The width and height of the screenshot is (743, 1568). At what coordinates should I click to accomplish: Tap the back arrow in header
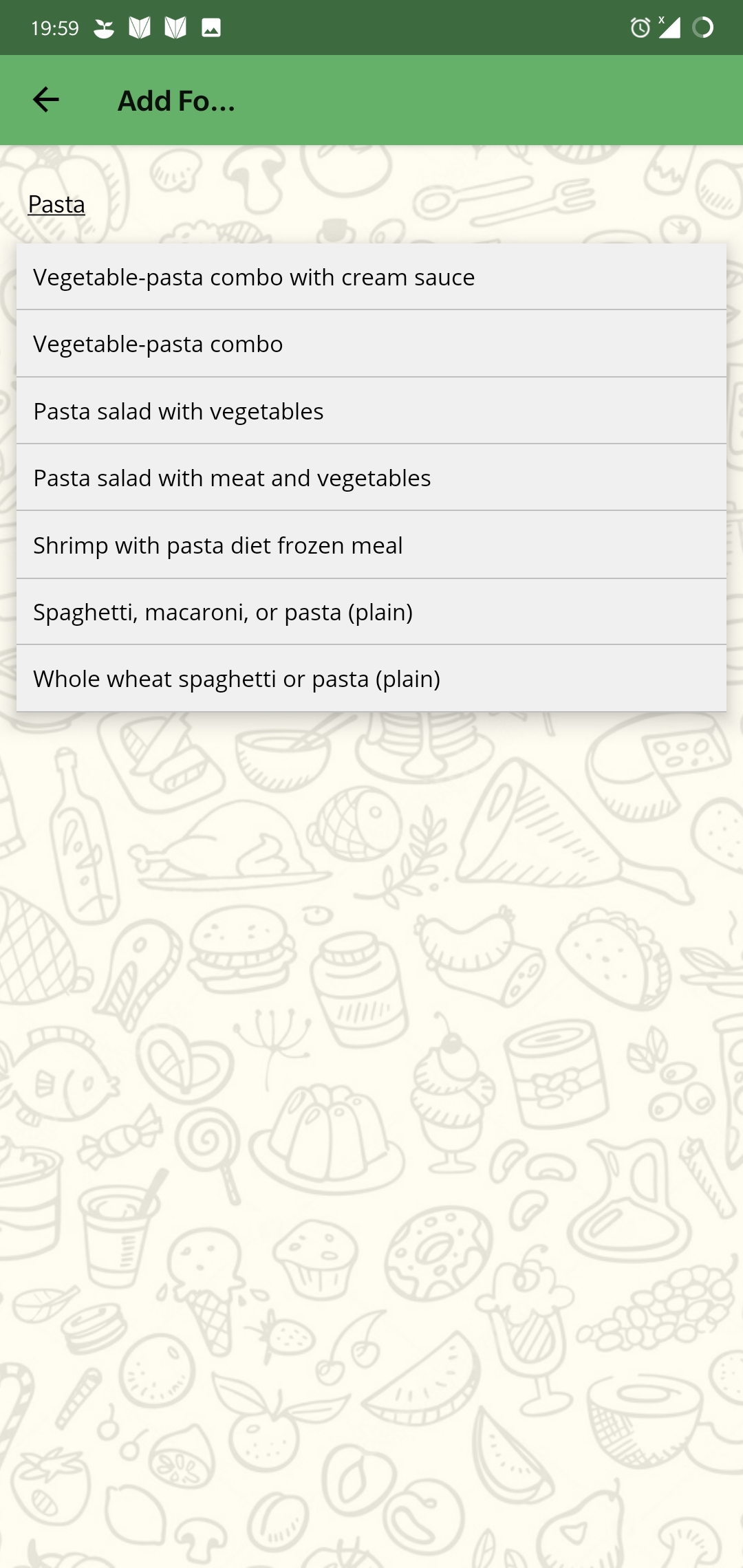coord(46,100)
